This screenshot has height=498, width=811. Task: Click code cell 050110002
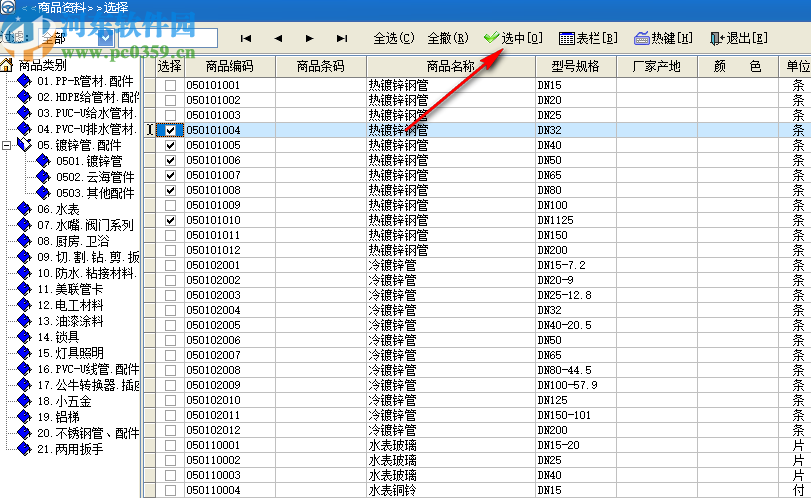click(230, 460)
